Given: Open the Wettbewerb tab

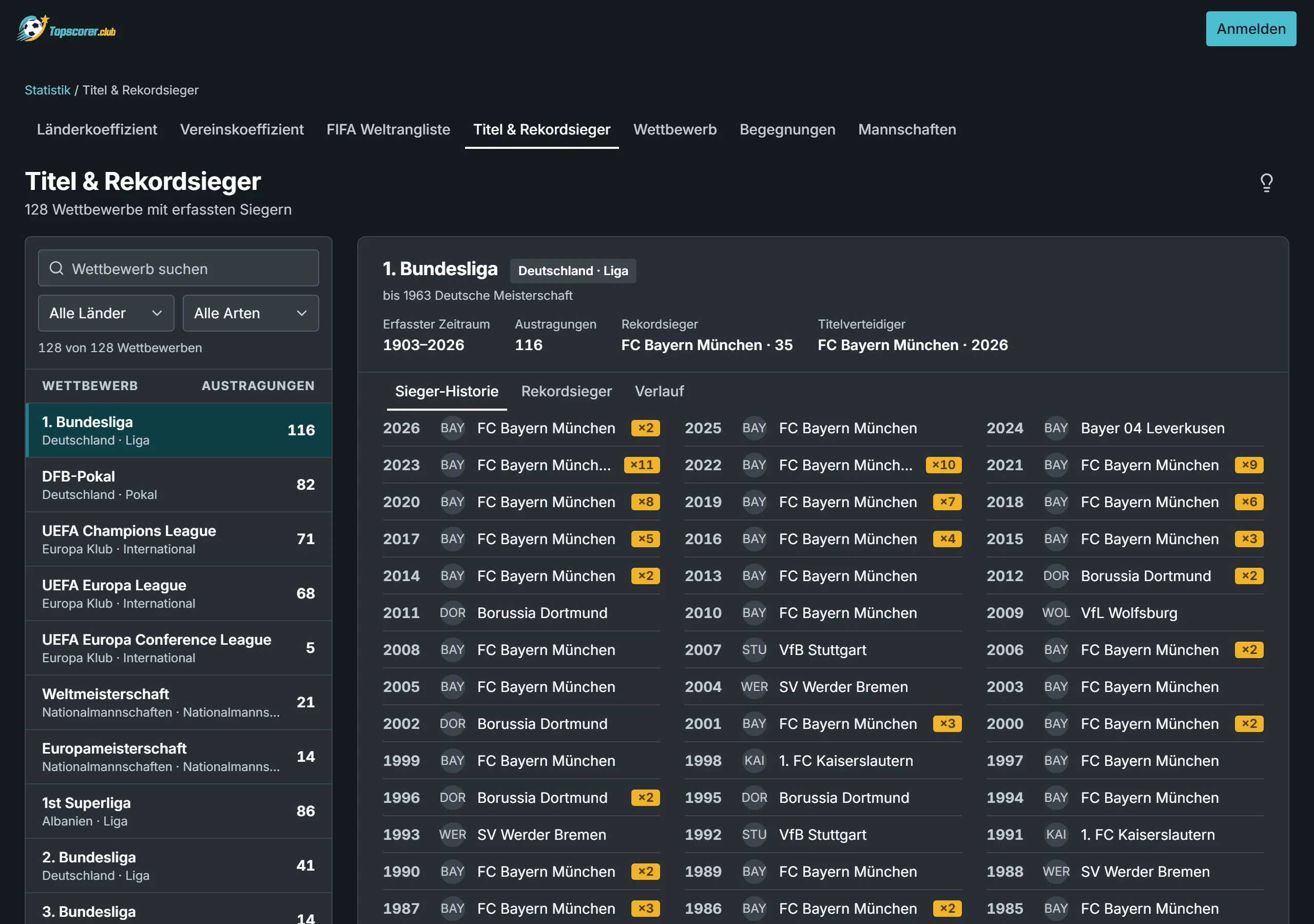Looking at the screenshot, I should click(x=675, y=129).
